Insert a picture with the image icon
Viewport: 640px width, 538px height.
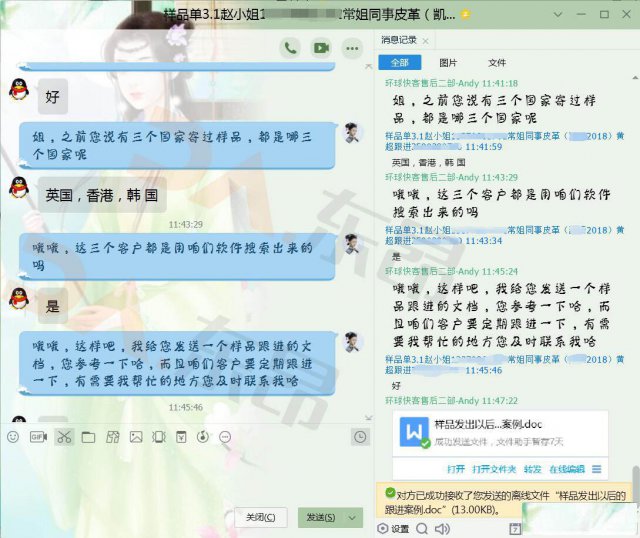[136, 437]
